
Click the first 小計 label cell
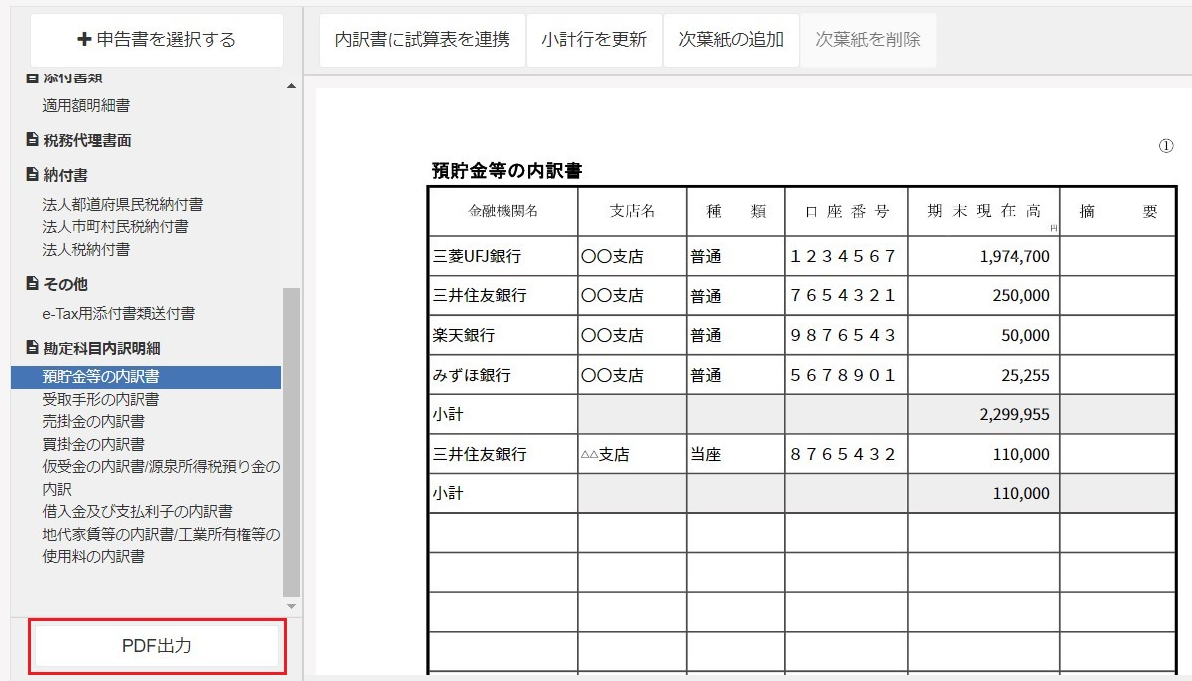click(x=503, y=414)
